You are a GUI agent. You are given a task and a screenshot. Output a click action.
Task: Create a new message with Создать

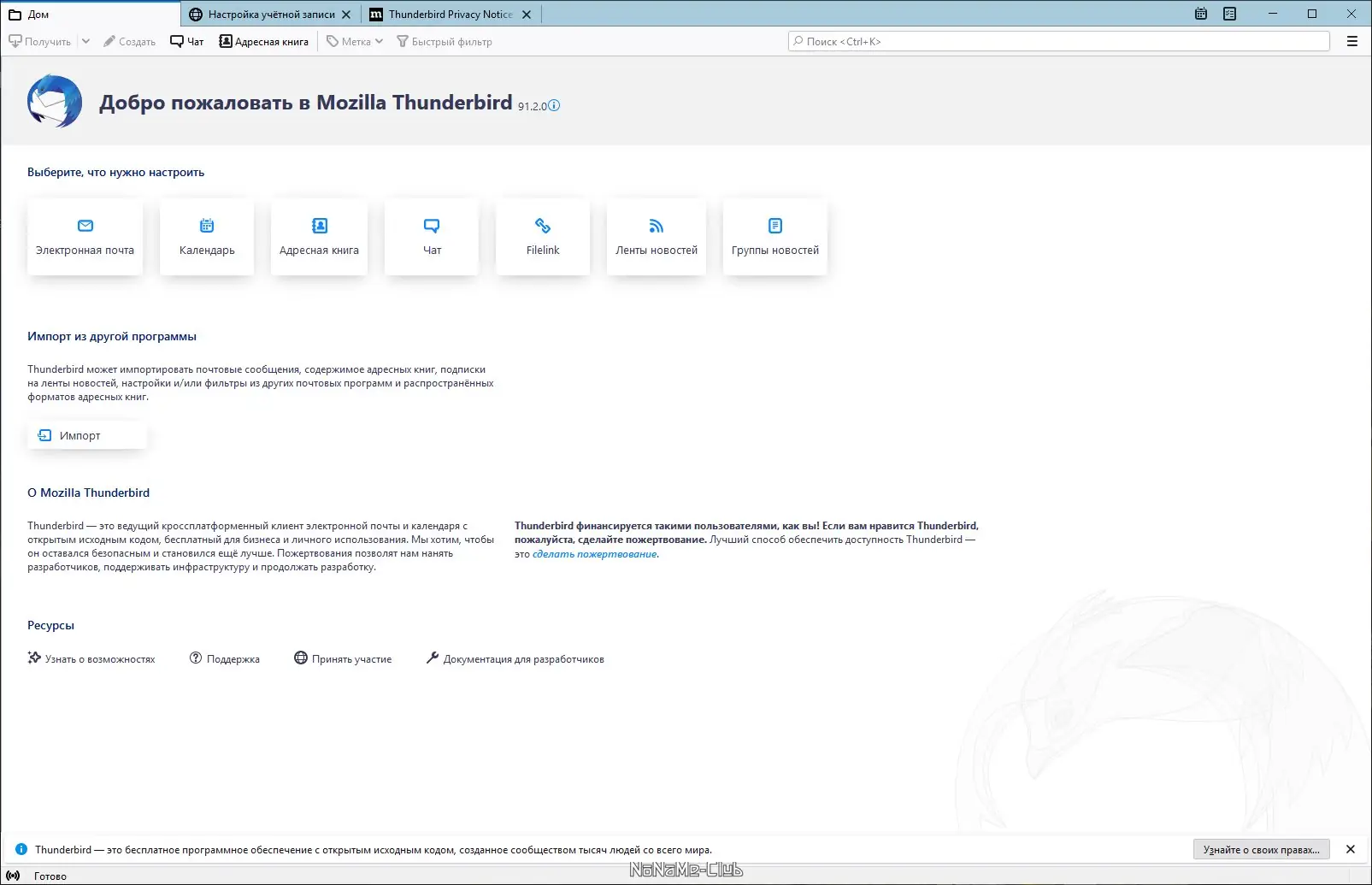tap(129, 41)
